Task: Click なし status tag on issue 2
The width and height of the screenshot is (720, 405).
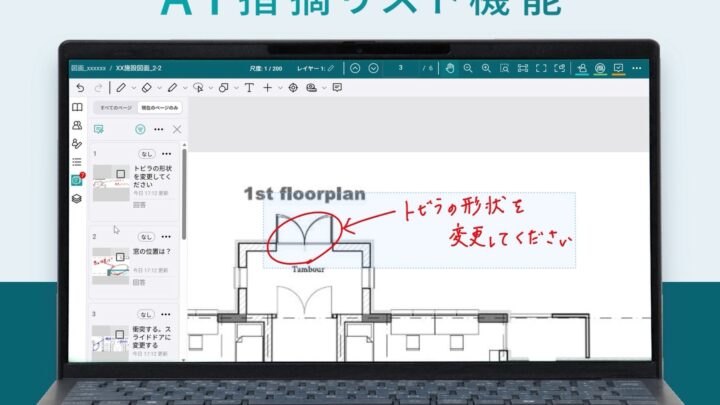Action: click(x=146, y=236)
